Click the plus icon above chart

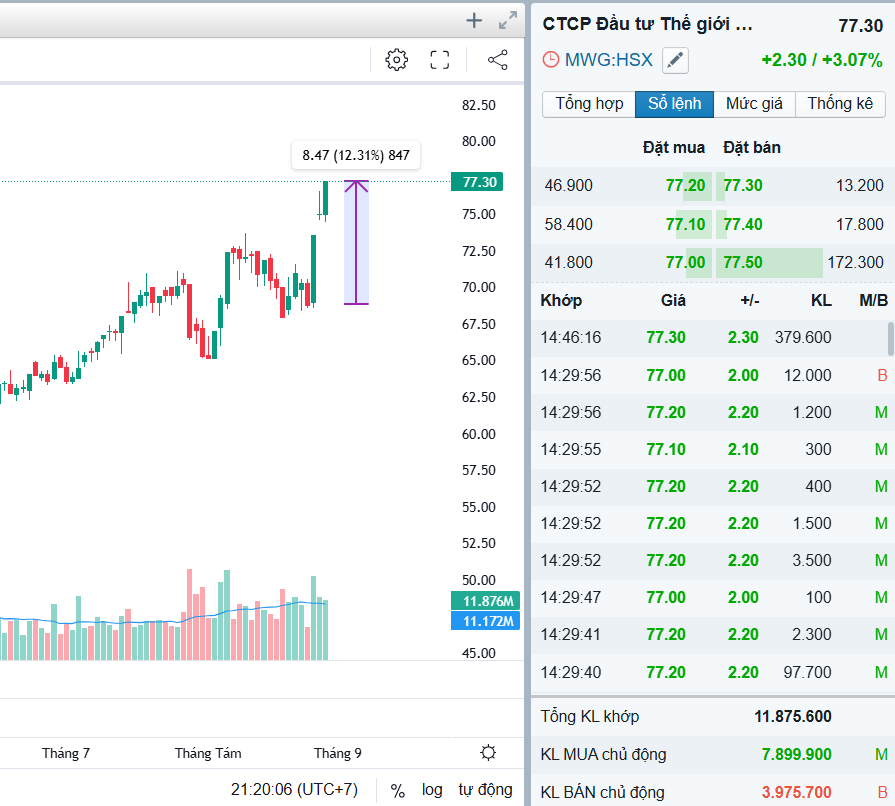click(474, 20)
